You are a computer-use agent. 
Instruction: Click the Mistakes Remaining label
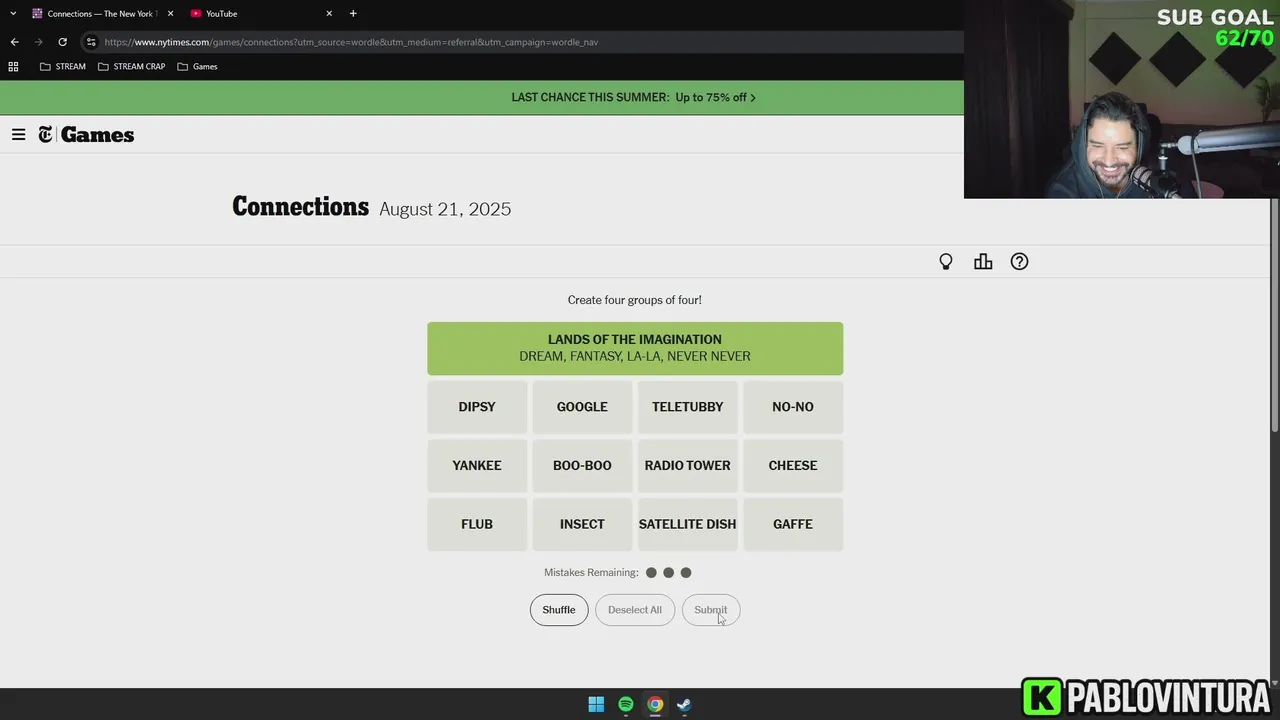[x=591, y=573]
